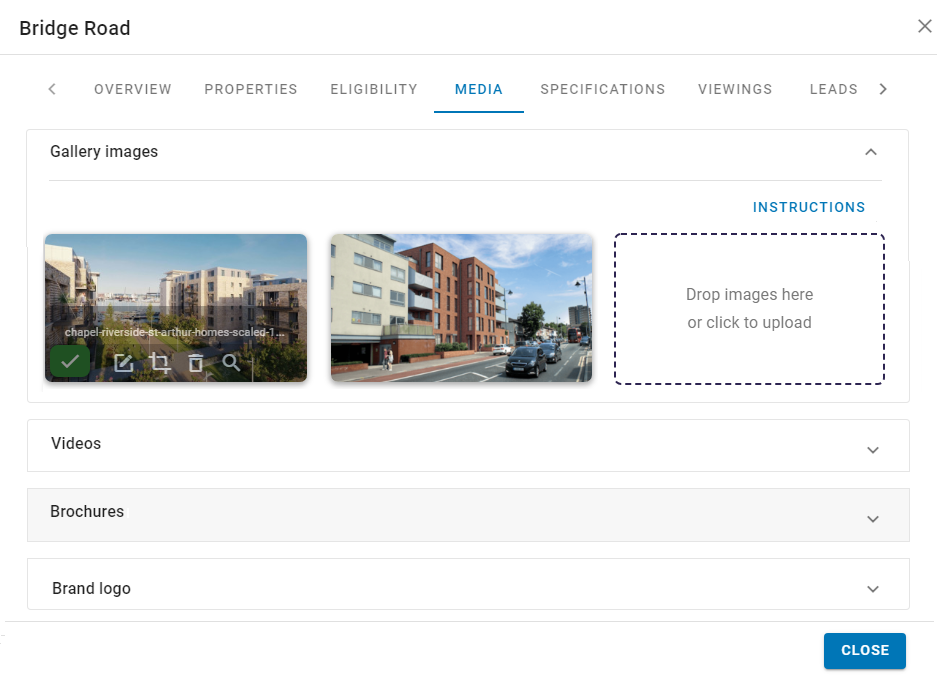
Task: Click the edit icon on the chapel-riverside image
Action: 123,363
